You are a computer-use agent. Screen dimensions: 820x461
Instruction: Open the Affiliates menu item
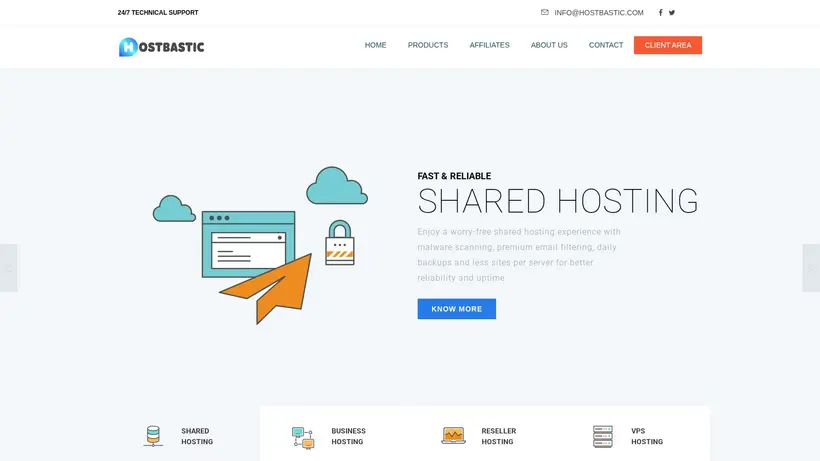(x=489, y=45)
